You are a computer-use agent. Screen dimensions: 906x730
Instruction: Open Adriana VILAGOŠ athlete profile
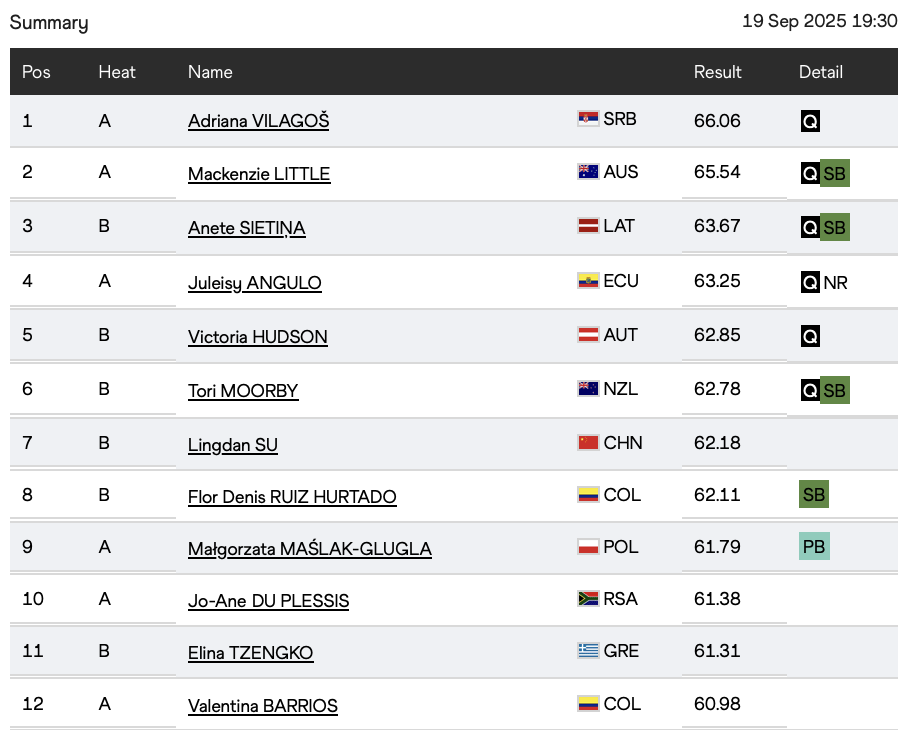[258, 121]
